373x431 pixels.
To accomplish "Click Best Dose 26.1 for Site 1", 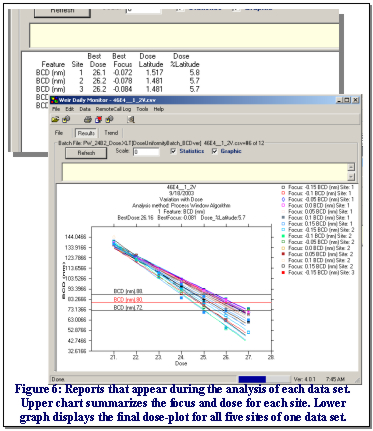I will pos(99,72).
